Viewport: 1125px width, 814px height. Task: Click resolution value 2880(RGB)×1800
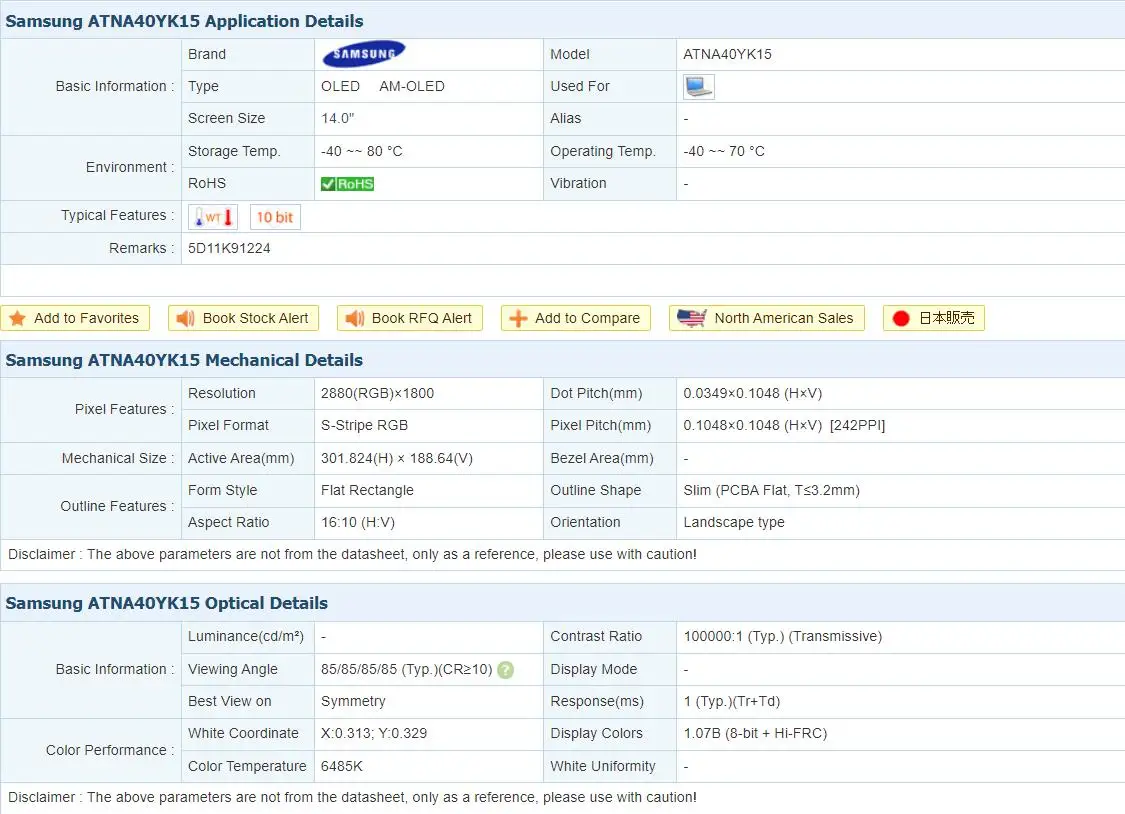[377, 393]
